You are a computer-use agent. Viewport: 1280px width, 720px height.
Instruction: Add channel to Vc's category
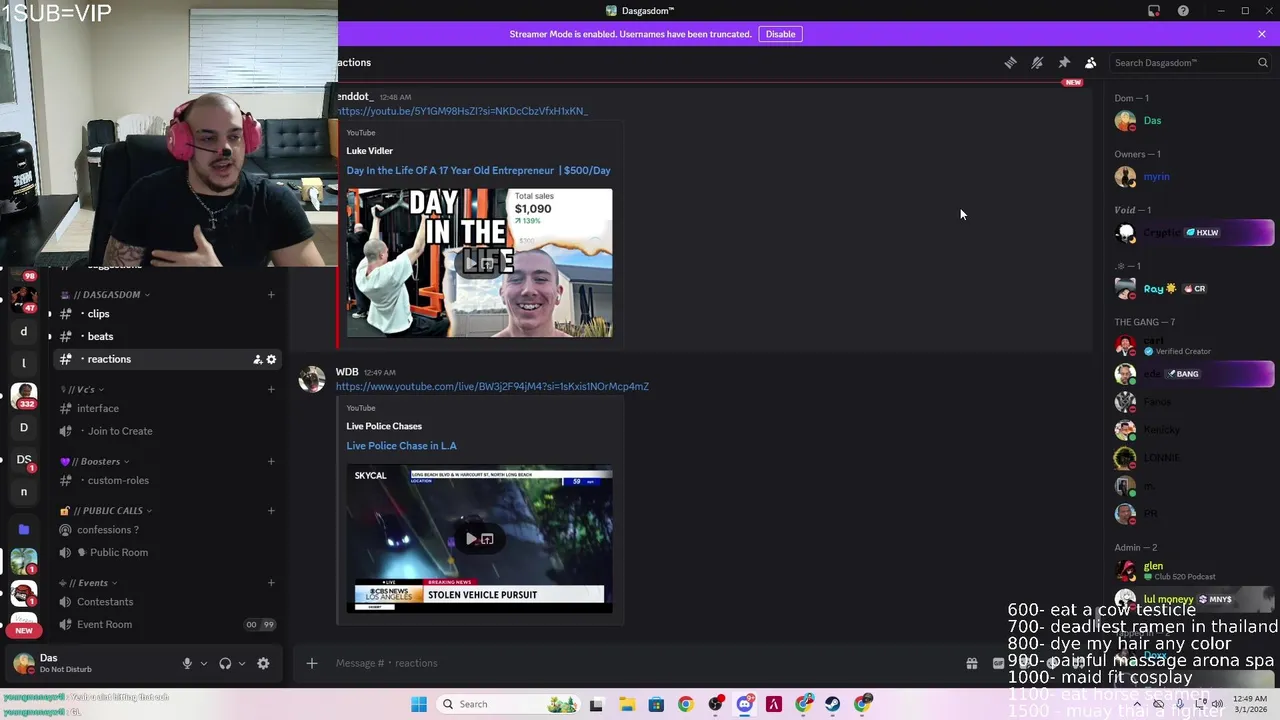click(x=271, y=389)
